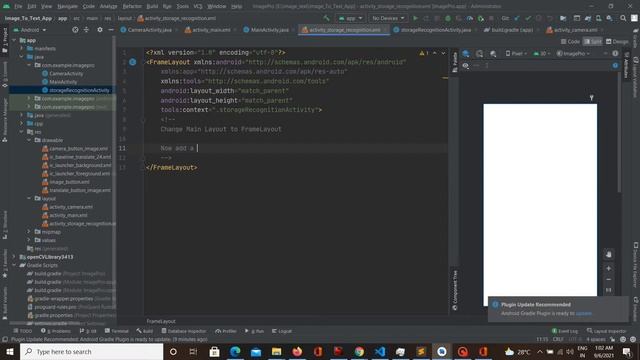Viewport: 640px width, 360px height.
Task: Click the Windows Start button
Action: (10, 351)
